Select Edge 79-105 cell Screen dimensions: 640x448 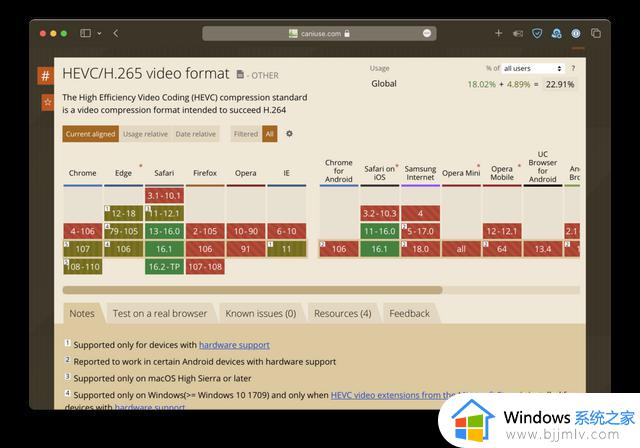pyautogui.click(x=123, y=231)
